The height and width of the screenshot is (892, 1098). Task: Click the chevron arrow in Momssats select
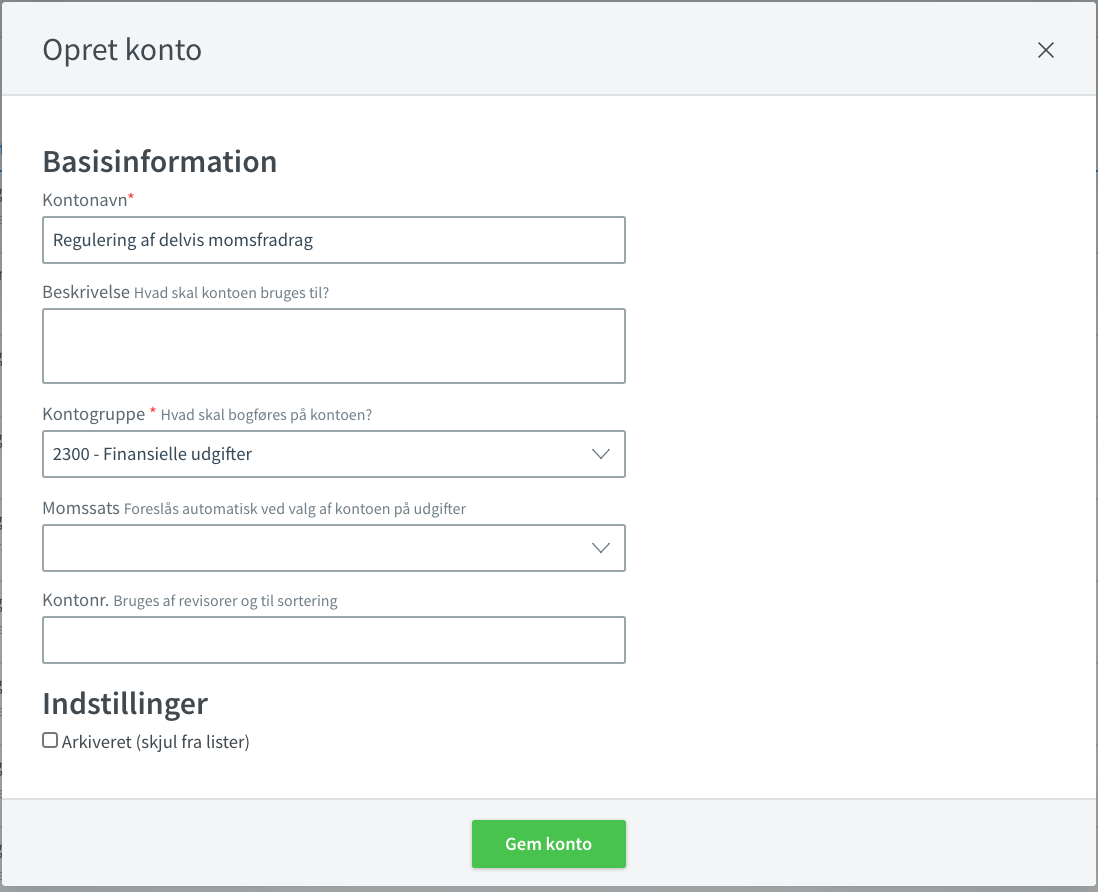601,548
